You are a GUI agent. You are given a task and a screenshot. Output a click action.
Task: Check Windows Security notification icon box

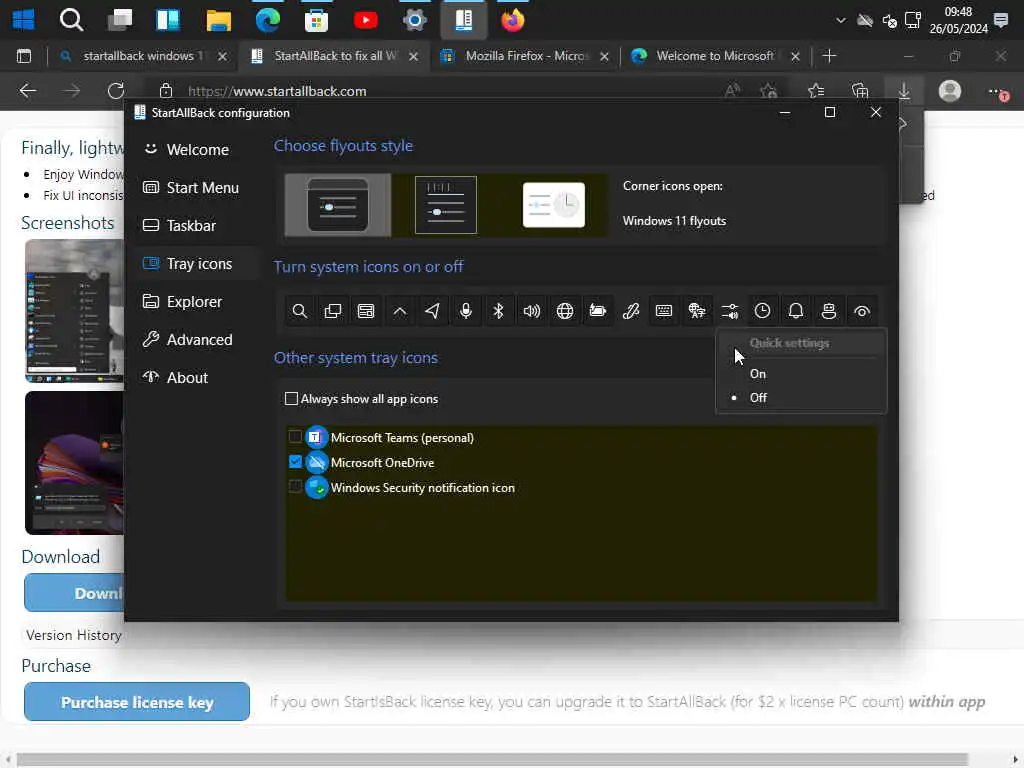(x=295, y=487)
